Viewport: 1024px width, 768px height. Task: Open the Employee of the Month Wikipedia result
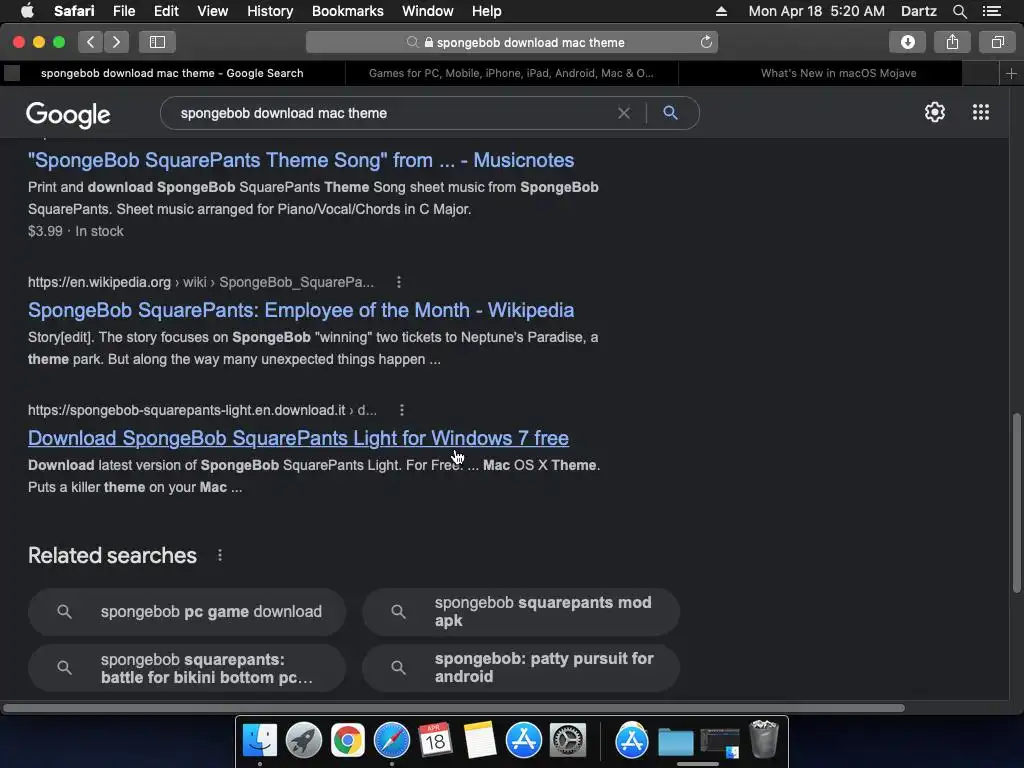pyautogui.click(x=301, y=310)
